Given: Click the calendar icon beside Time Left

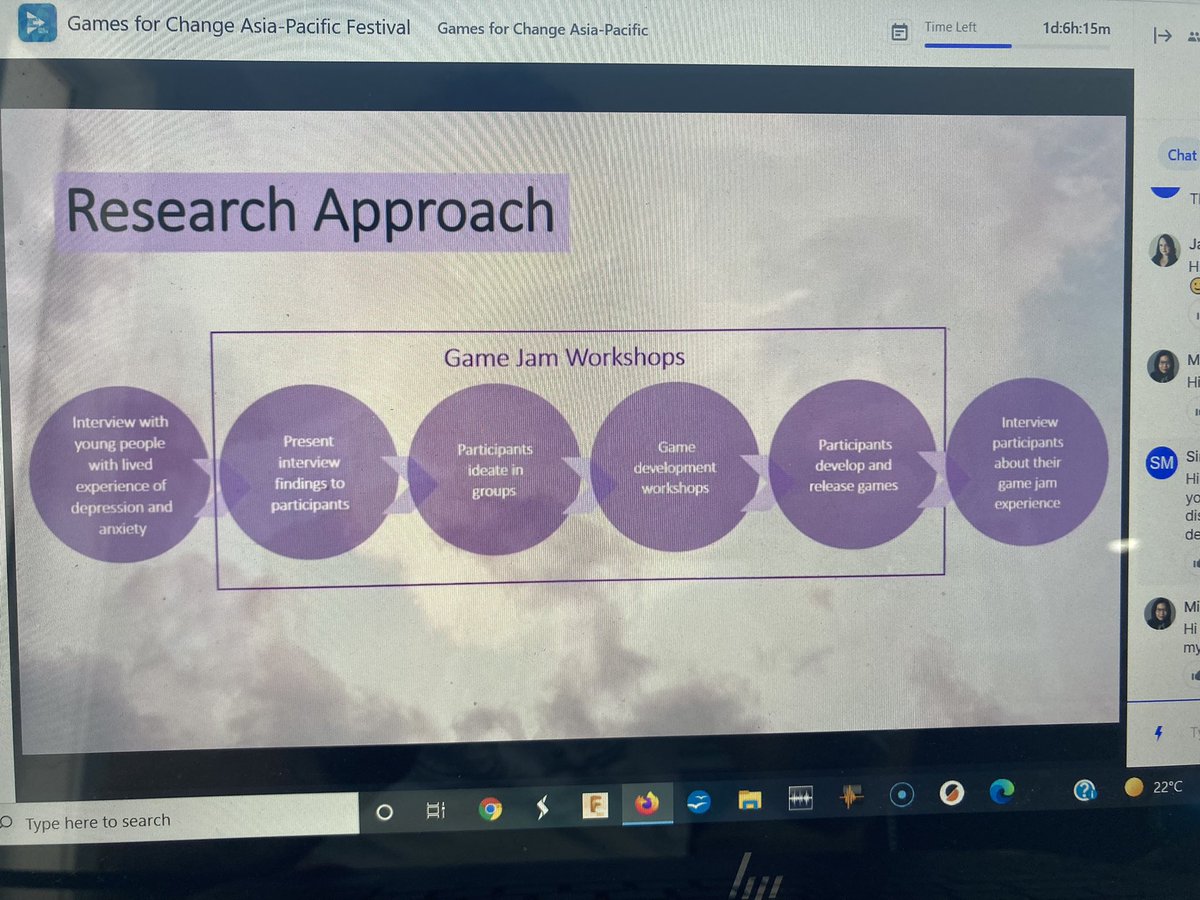Looking at the screenshot, I should pyautogui.click(x=899, y=30).
